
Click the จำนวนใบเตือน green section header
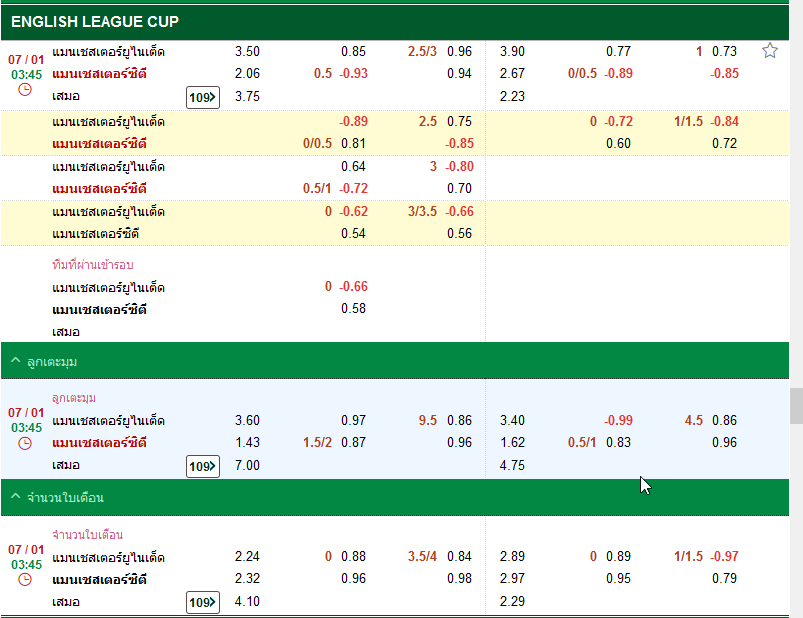395,497
